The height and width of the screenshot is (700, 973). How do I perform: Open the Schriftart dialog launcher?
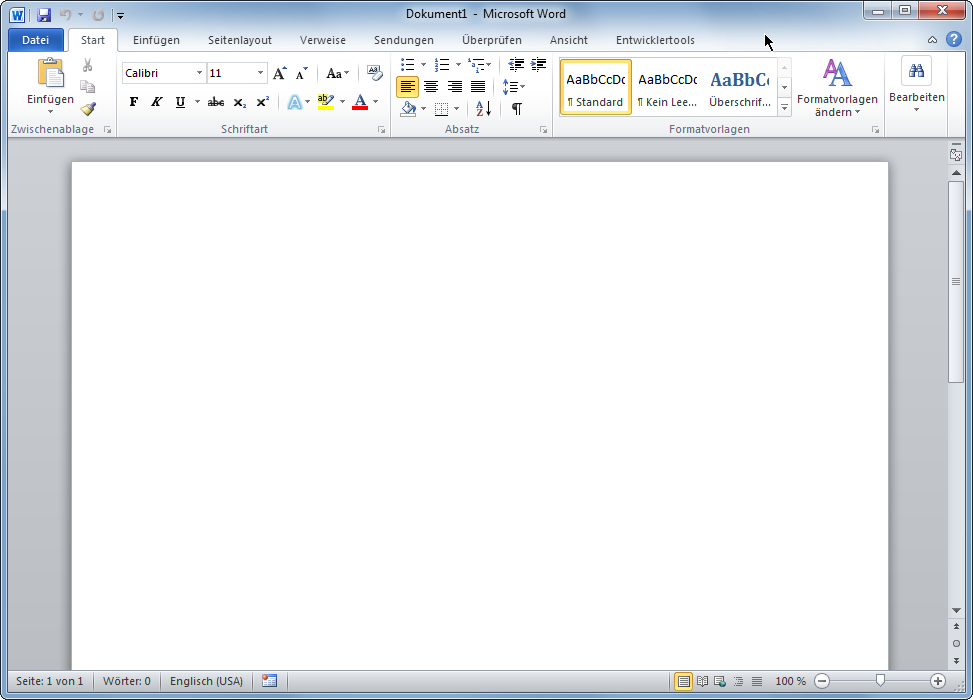coord(381,130)
